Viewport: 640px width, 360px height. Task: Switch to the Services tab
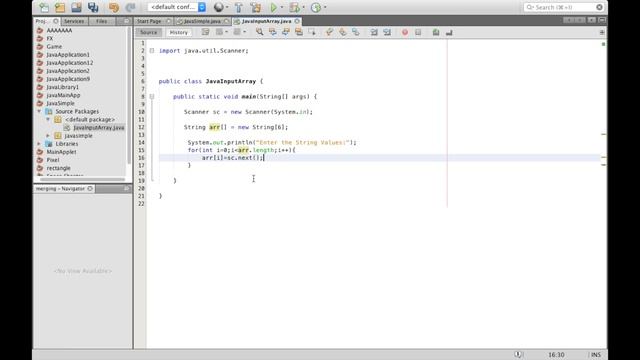pyautogui.click(x=74, y=21)
